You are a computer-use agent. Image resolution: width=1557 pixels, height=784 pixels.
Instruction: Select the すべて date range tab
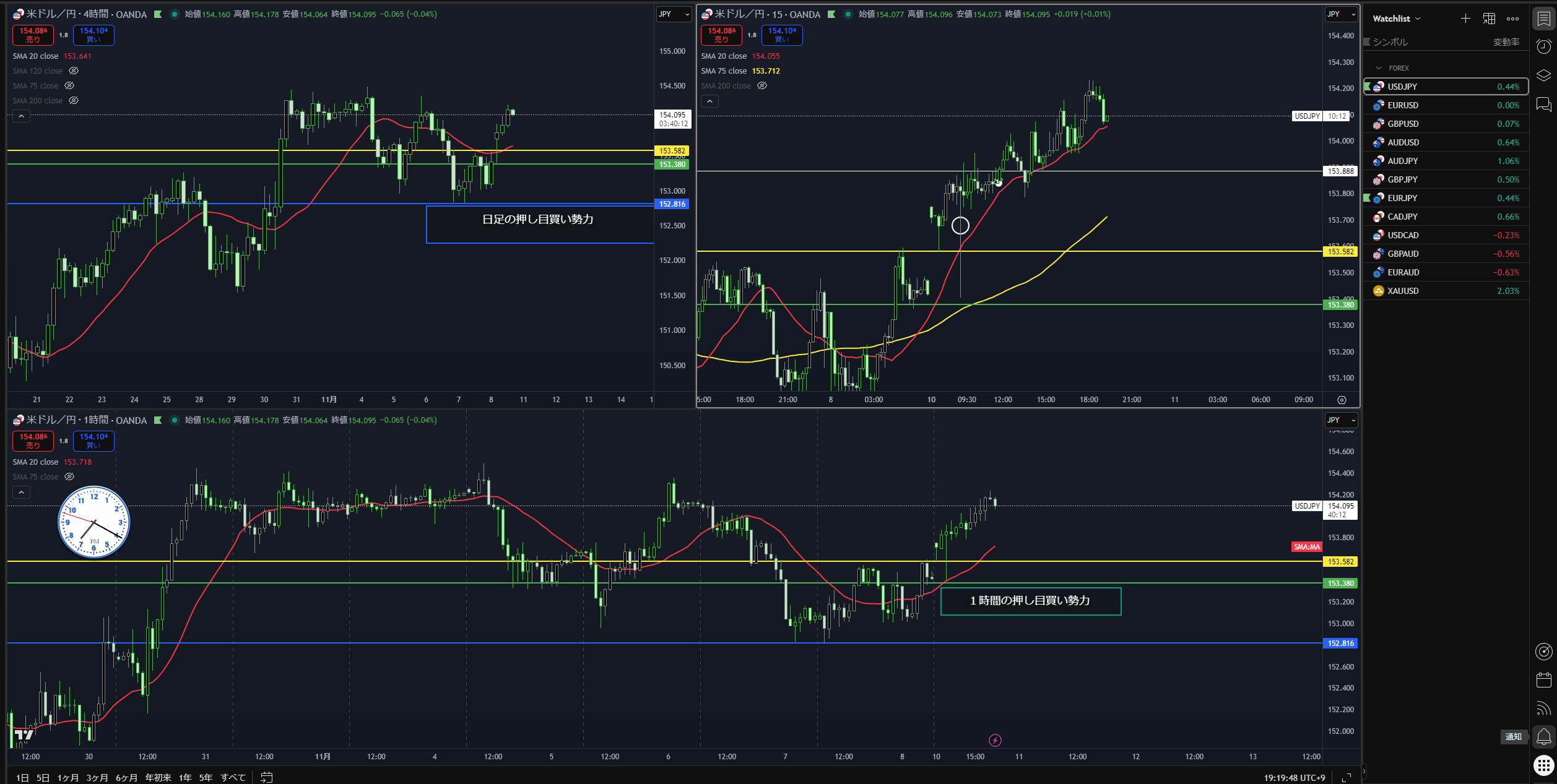(233, 777)
